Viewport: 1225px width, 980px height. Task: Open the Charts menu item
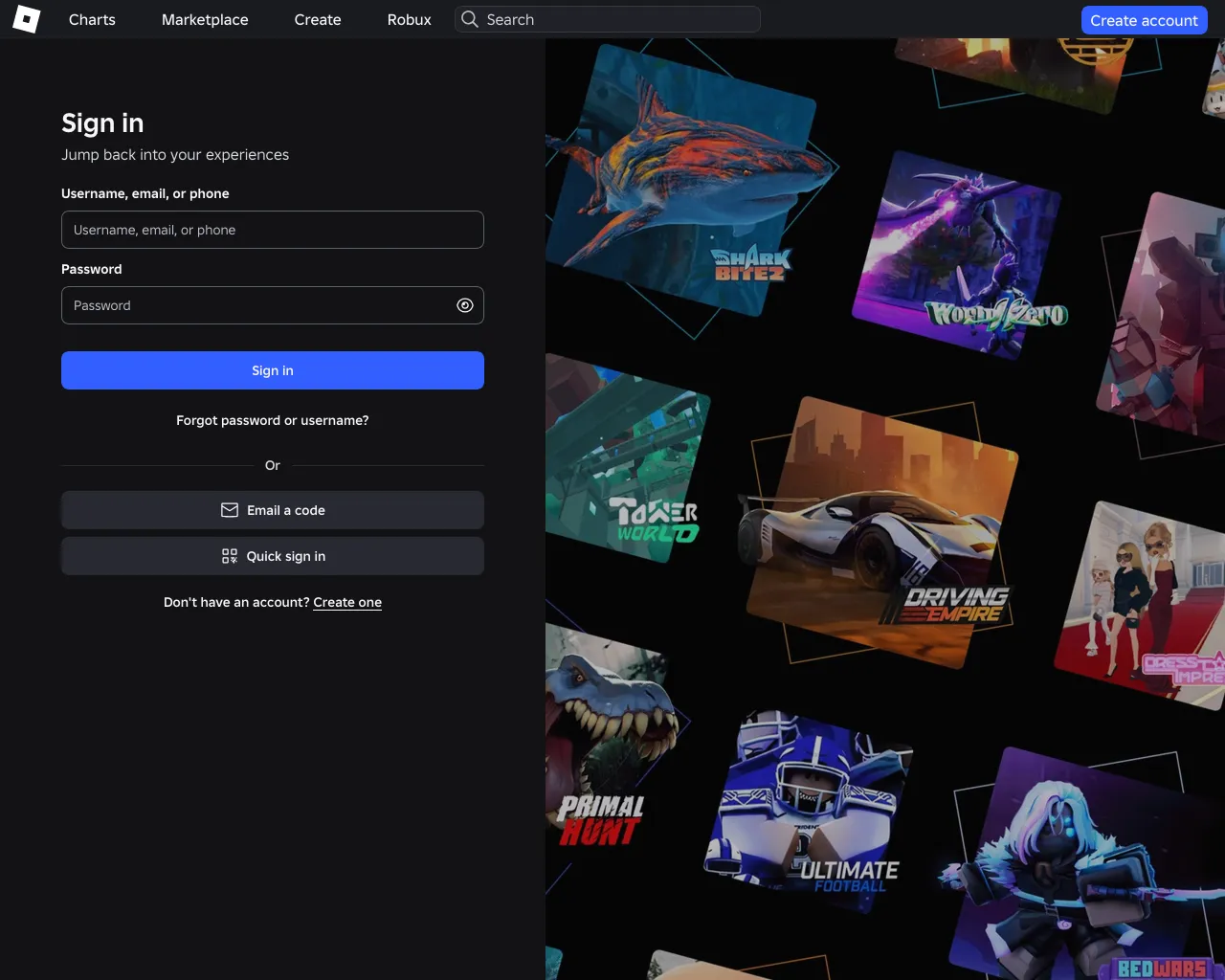pos(92,19)
